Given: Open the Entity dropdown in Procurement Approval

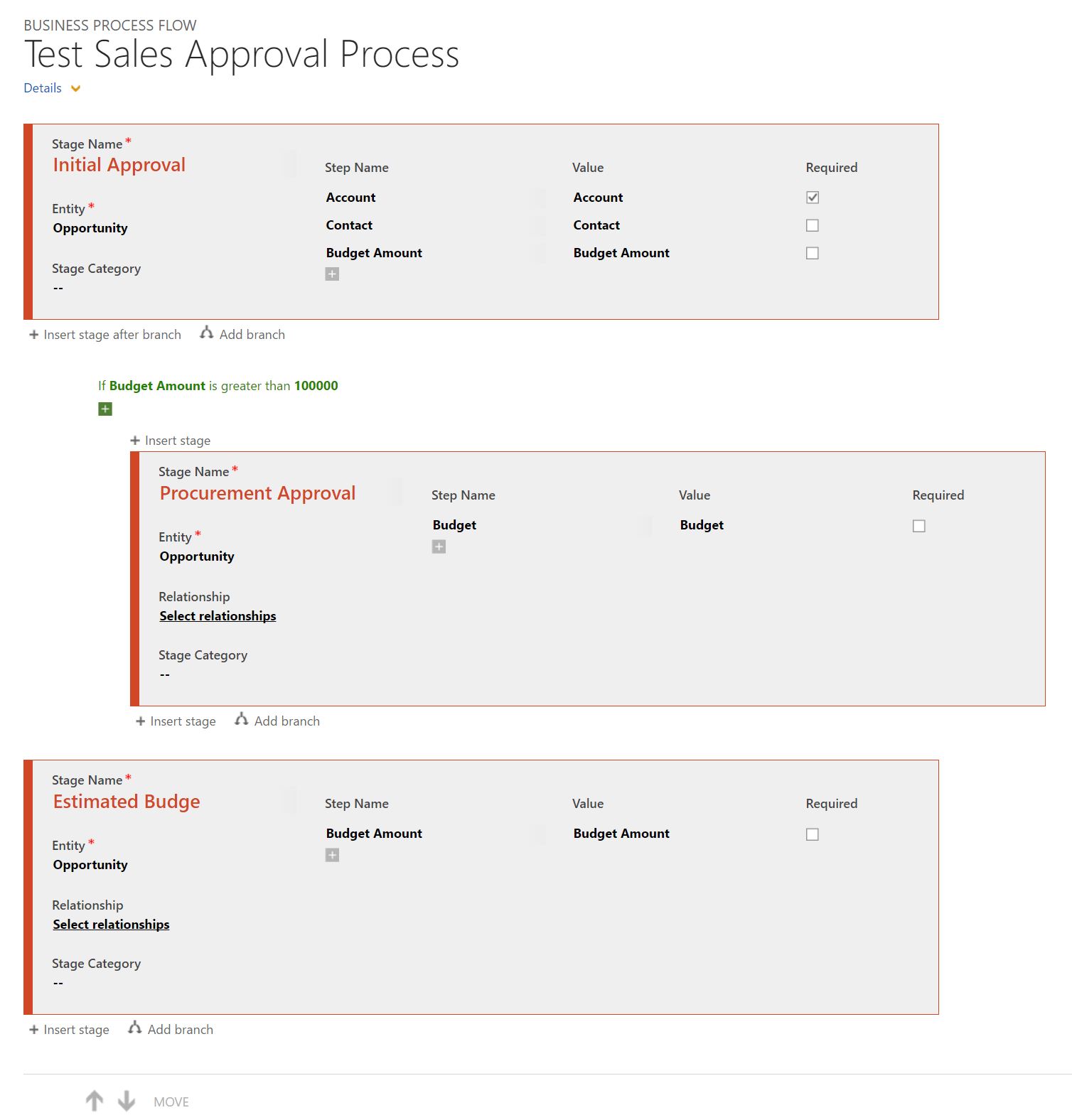Looking at the screenshot, I should point(197,556).
